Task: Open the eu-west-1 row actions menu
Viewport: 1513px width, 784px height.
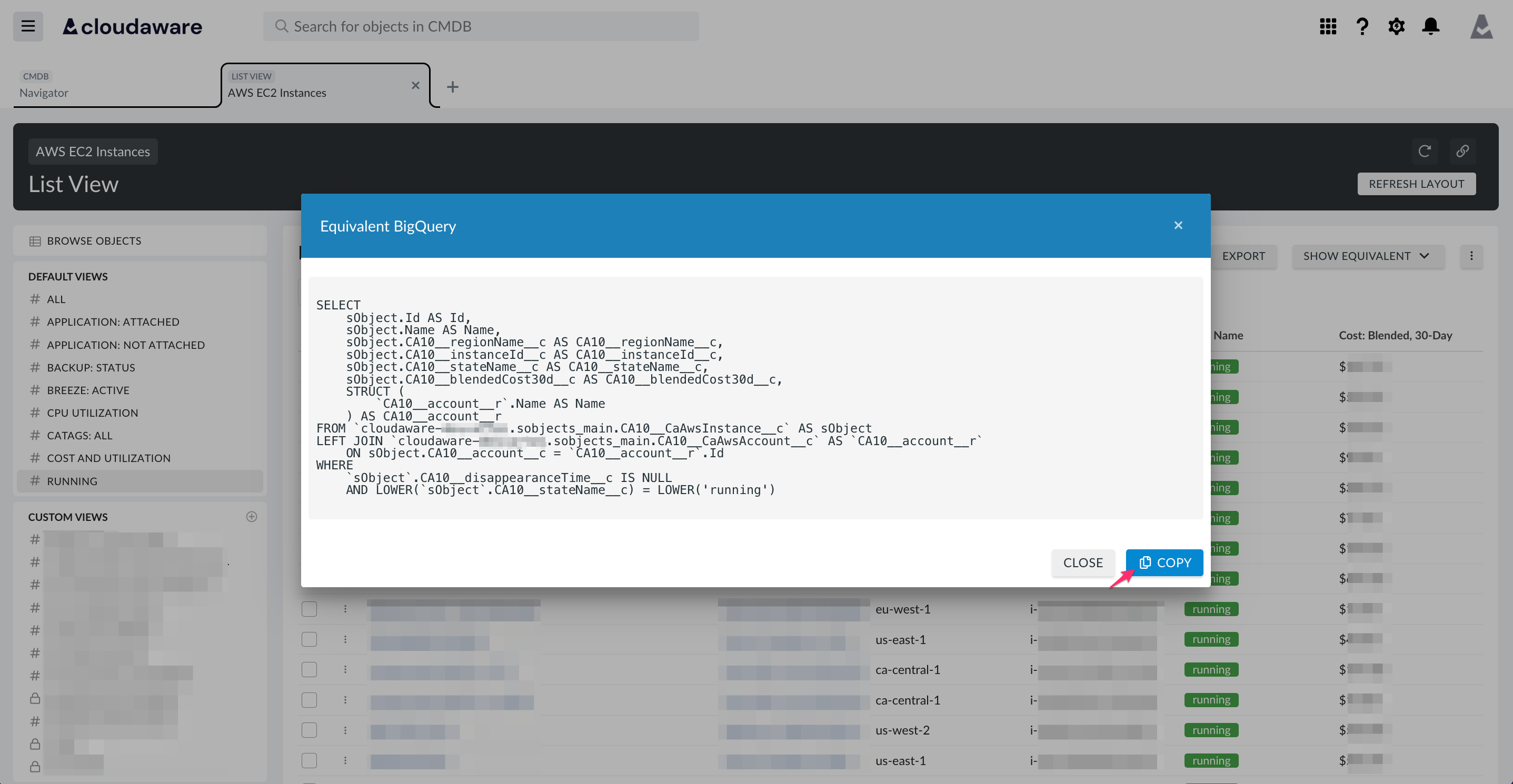Action: 345,609
